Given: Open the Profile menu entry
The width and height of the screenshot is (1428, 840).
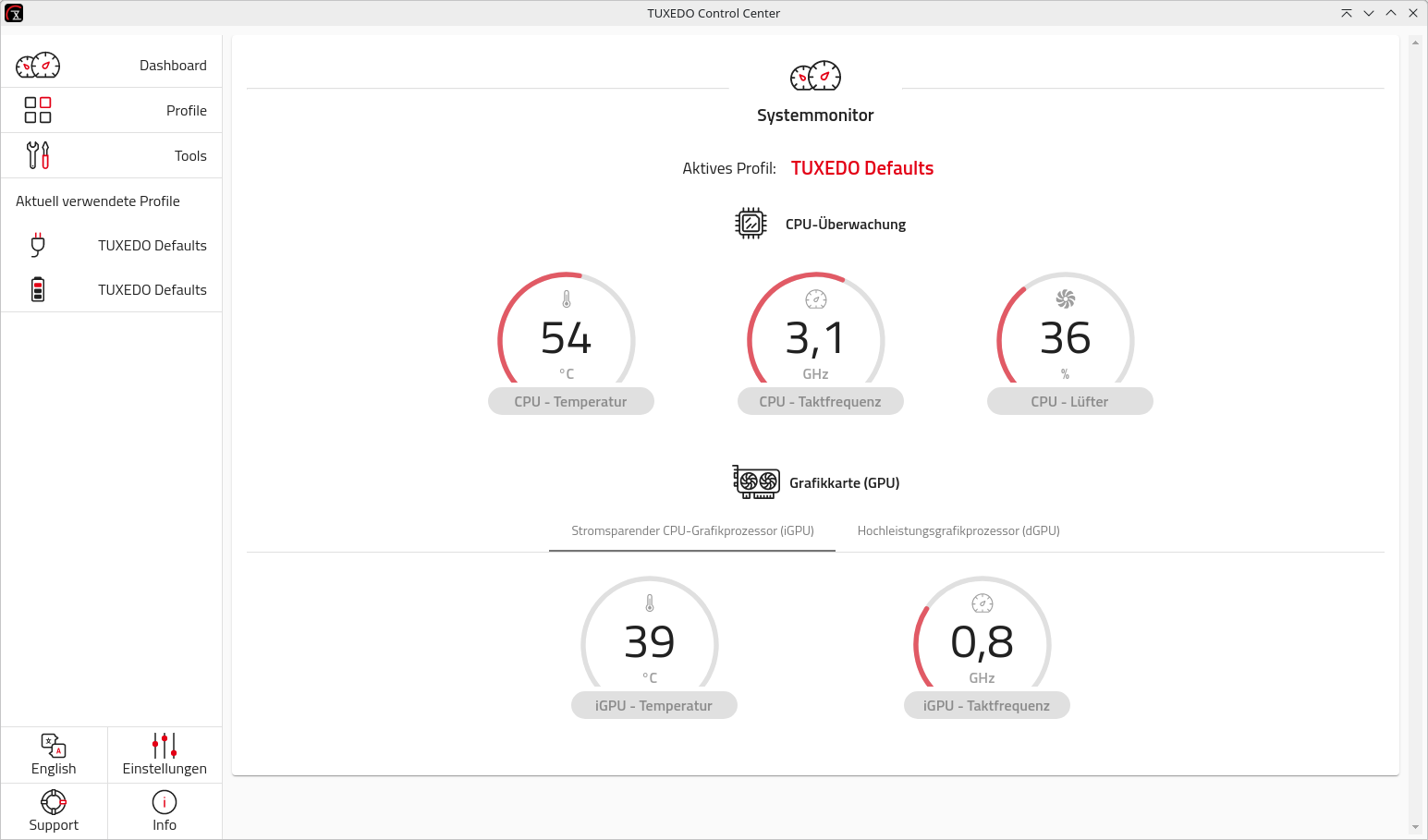Looking at the screenshot, I should pyautogui.click(x=187, y=111).
